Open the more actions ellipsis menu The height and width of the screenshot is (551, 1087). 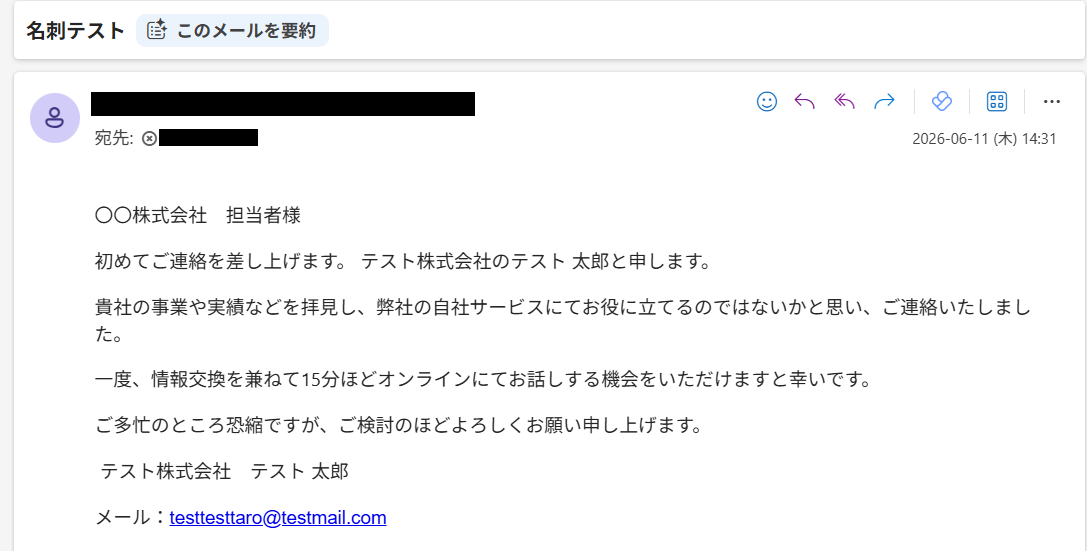[1052, 101]
